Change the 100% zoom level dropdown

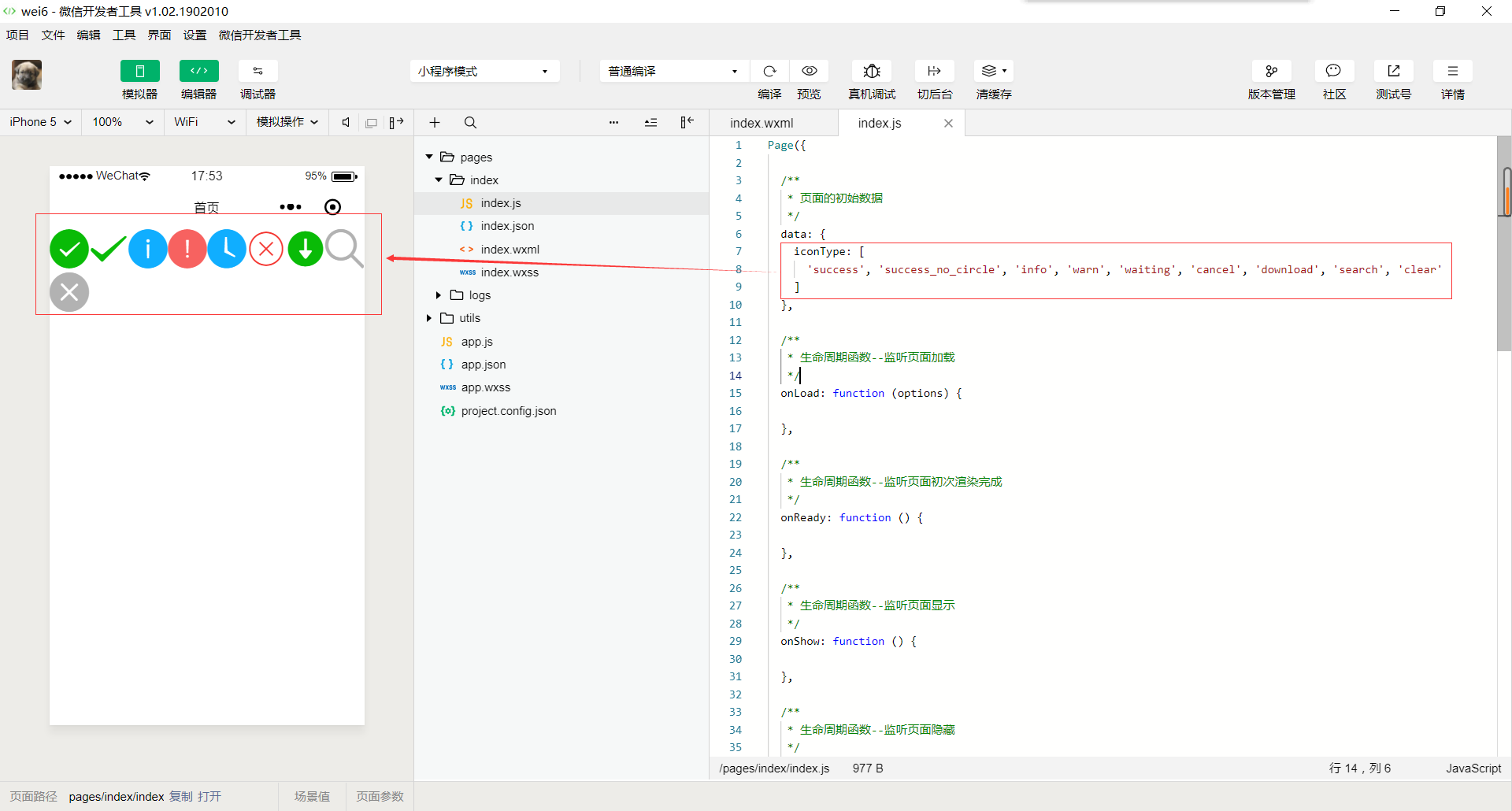pos(123,122)
